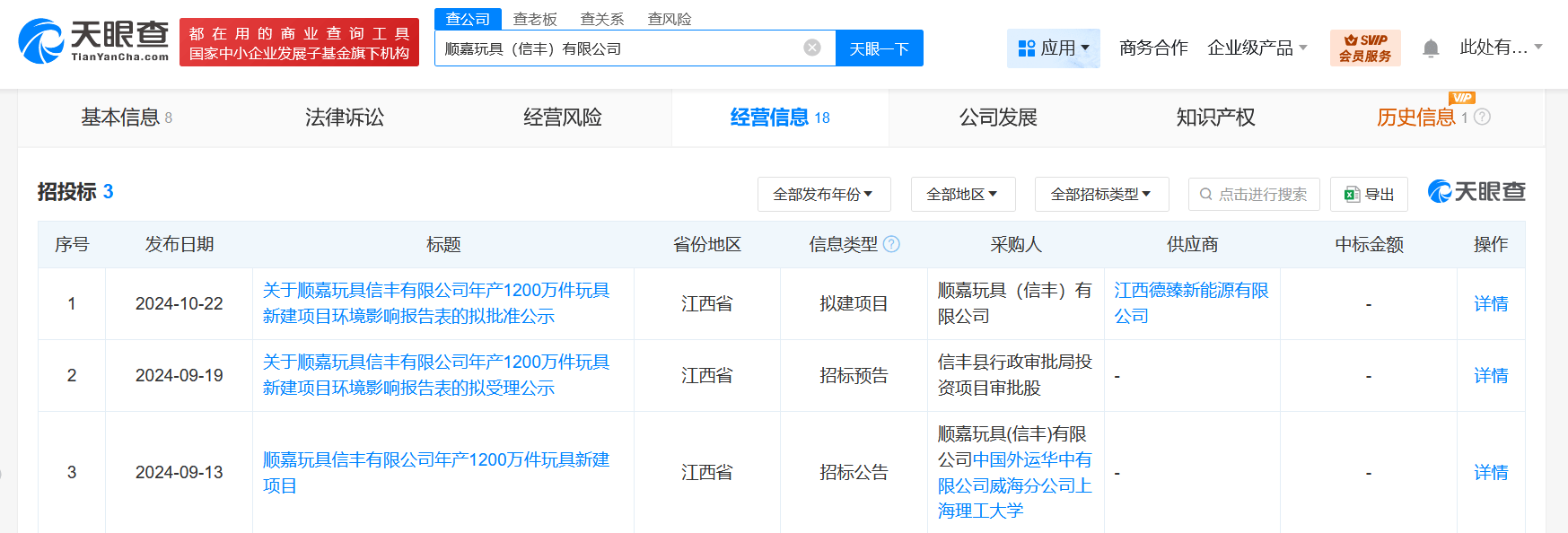Expand the 全部发布年份 filter
The height and width of the screenshot is (533, 1568).
click(824, 194)
